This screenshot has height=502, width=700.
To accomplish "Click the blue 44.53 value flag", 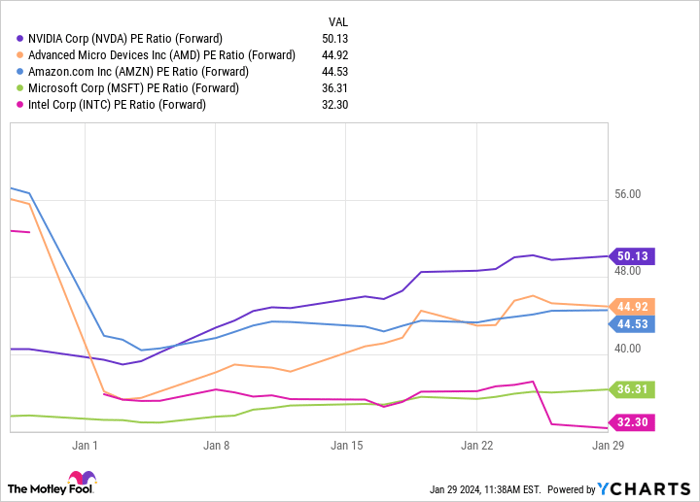I will (632, 324).
